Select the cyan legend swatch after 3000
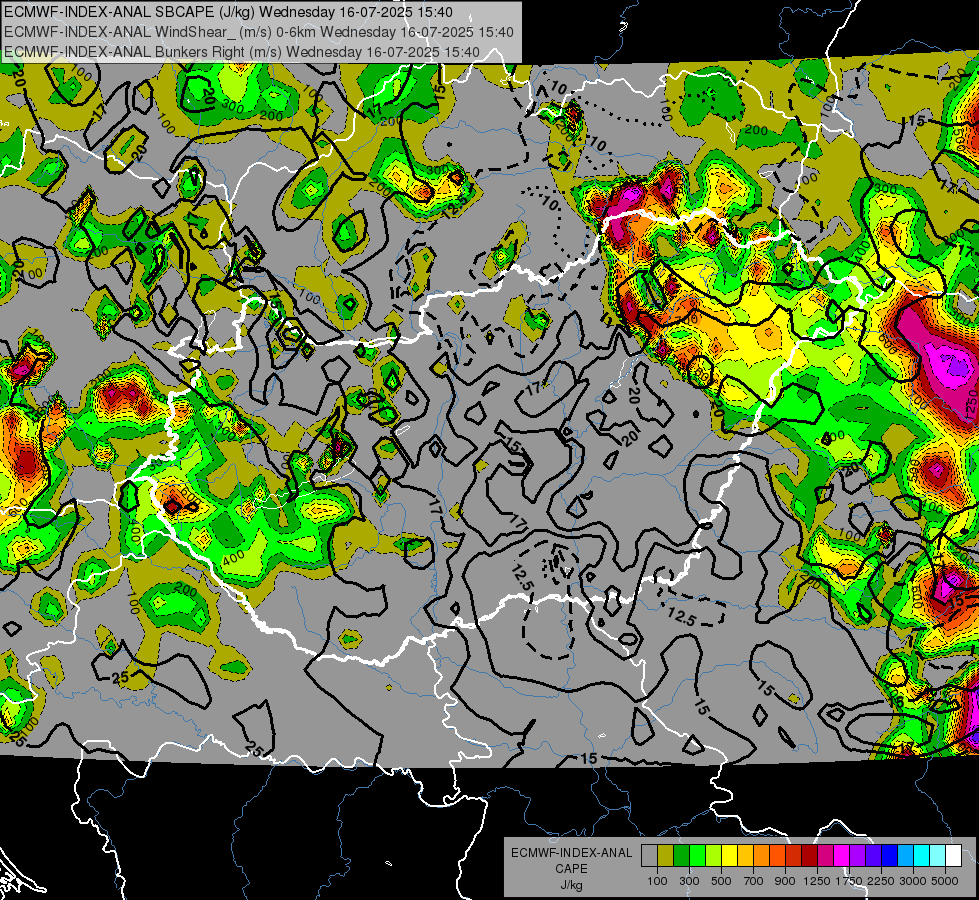This screenshot has height=900, width=979. [x=921, y=856]
